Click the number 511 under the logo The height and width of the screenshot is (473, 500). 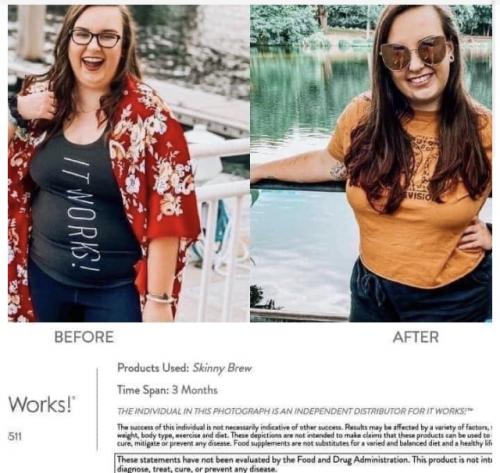[15, 436]
